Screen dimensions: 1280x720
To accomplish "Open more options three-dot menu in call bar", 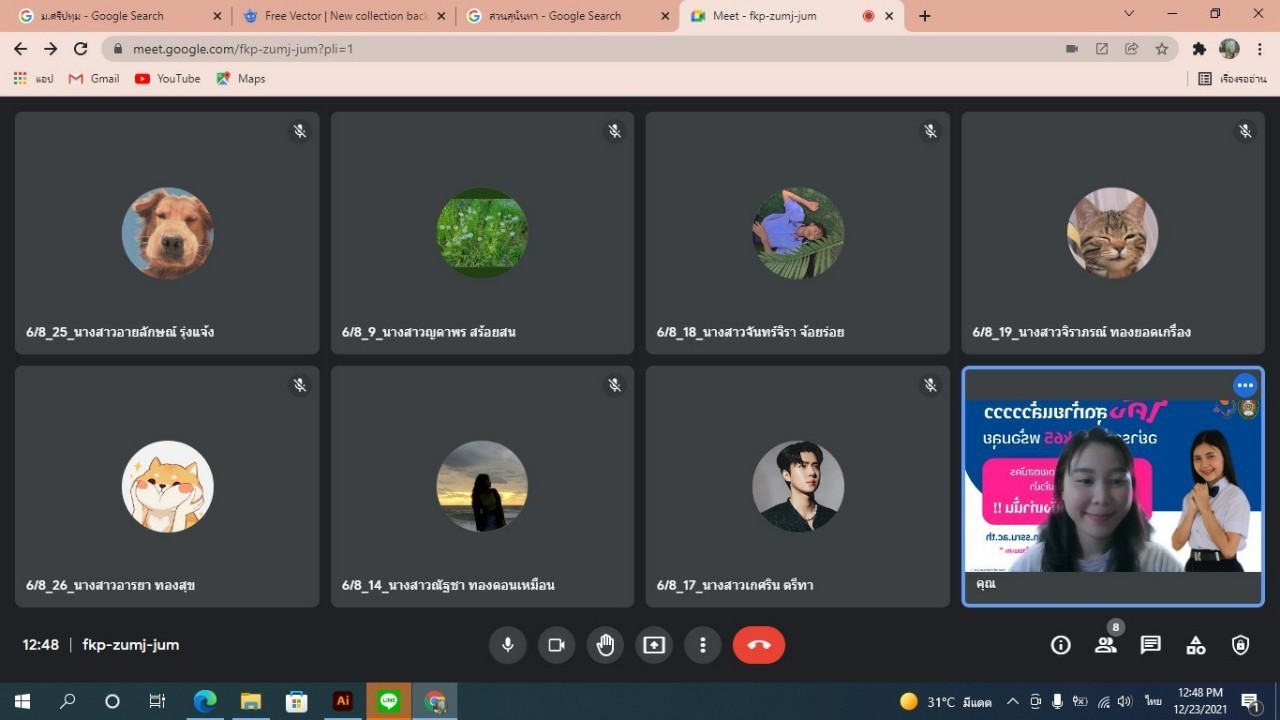I will [703, 645].
